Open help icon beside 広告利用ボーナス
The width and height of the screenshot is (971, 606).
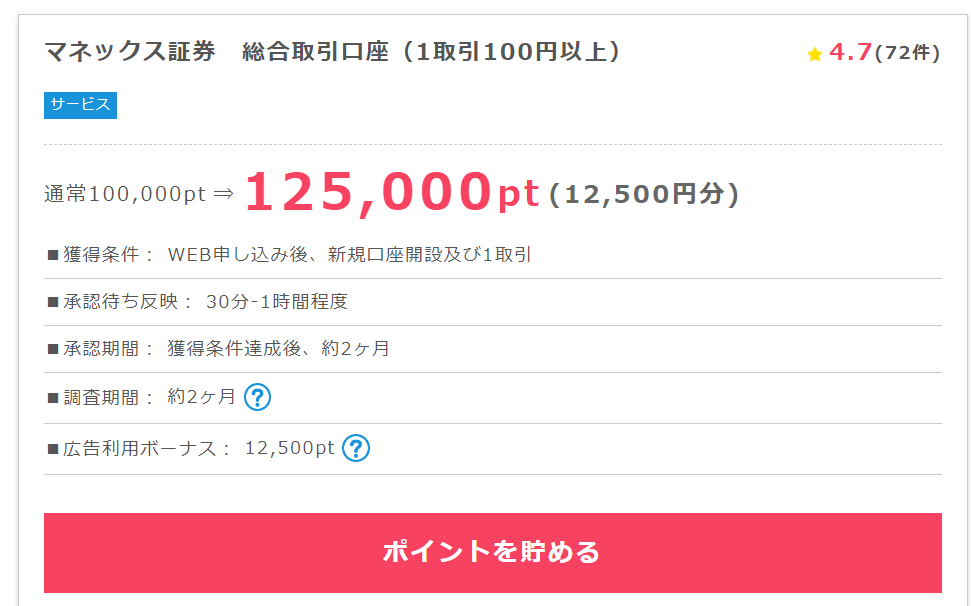(x=356, y=448)
